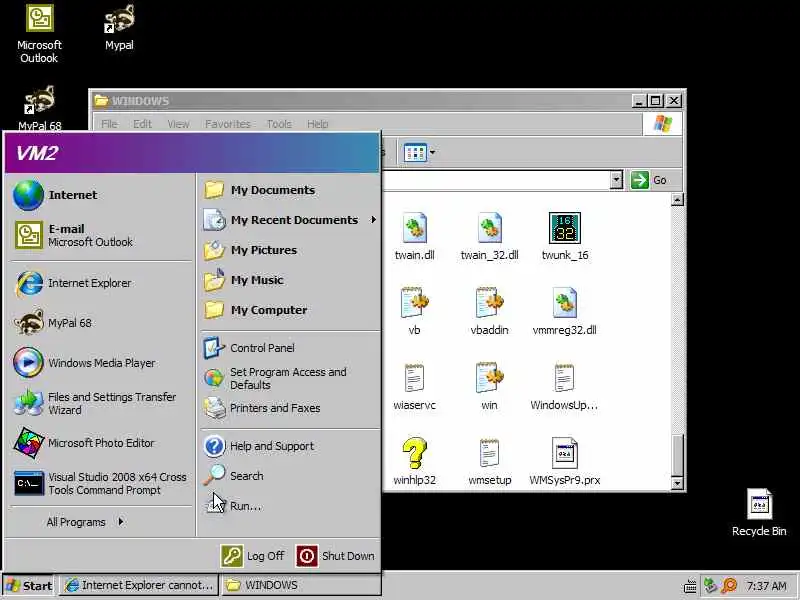Open address bar dropdown arrow
Image resolution: width=800 pixels, height=600 pixels.
616,180
